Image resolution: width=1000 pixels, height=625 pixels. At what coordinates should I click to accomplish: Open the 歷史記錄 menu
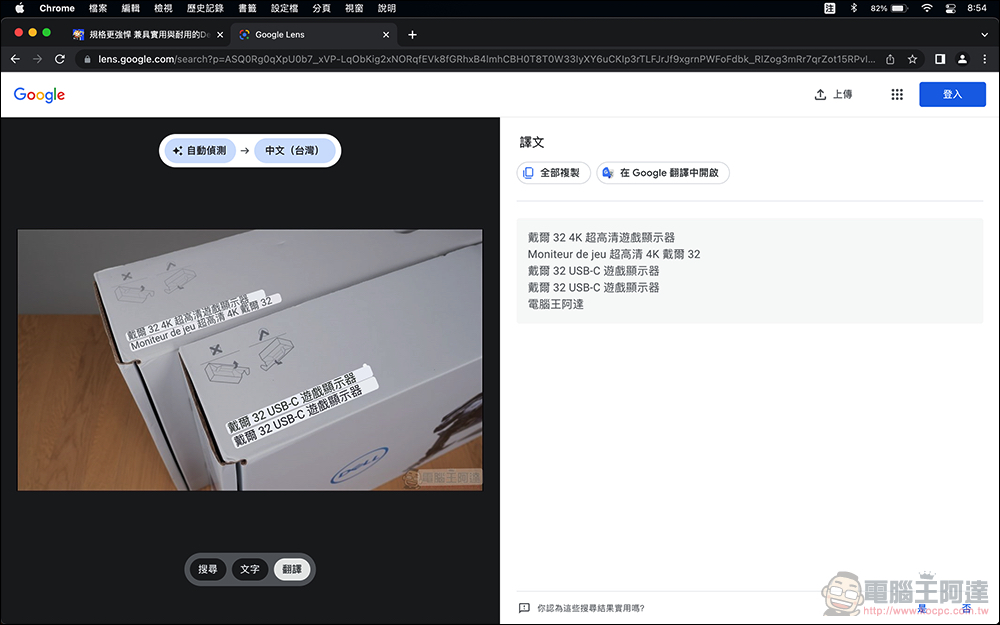pos(205,8)
